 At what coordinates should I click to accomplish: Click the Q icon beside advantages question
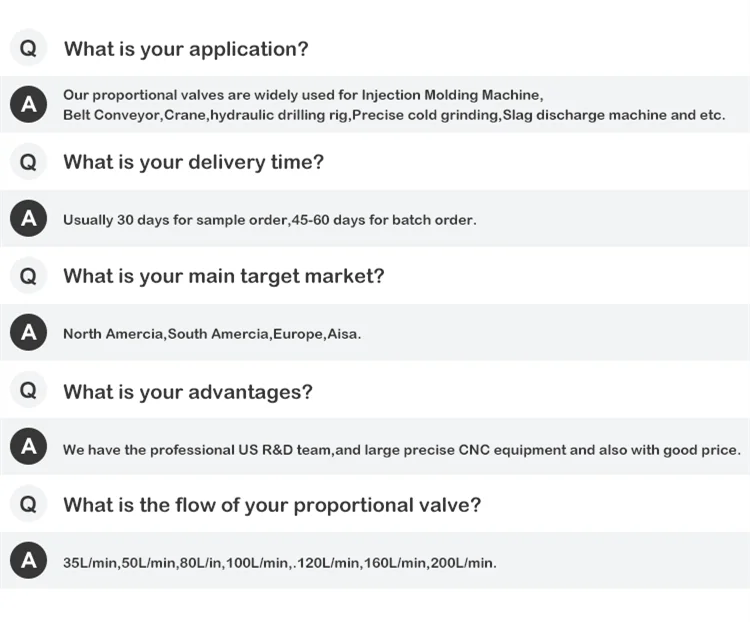[28, 391]
